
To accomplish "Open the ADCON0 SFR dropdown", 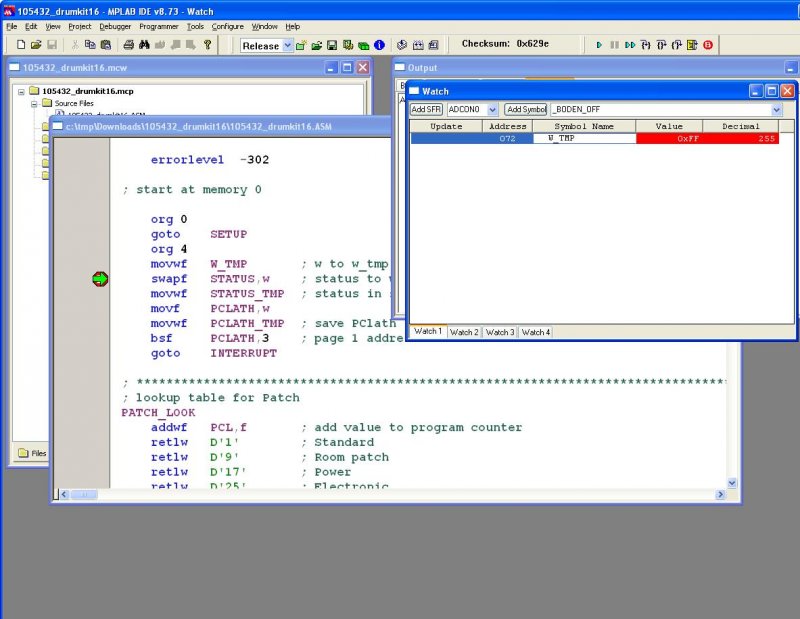I will [492, 109].
